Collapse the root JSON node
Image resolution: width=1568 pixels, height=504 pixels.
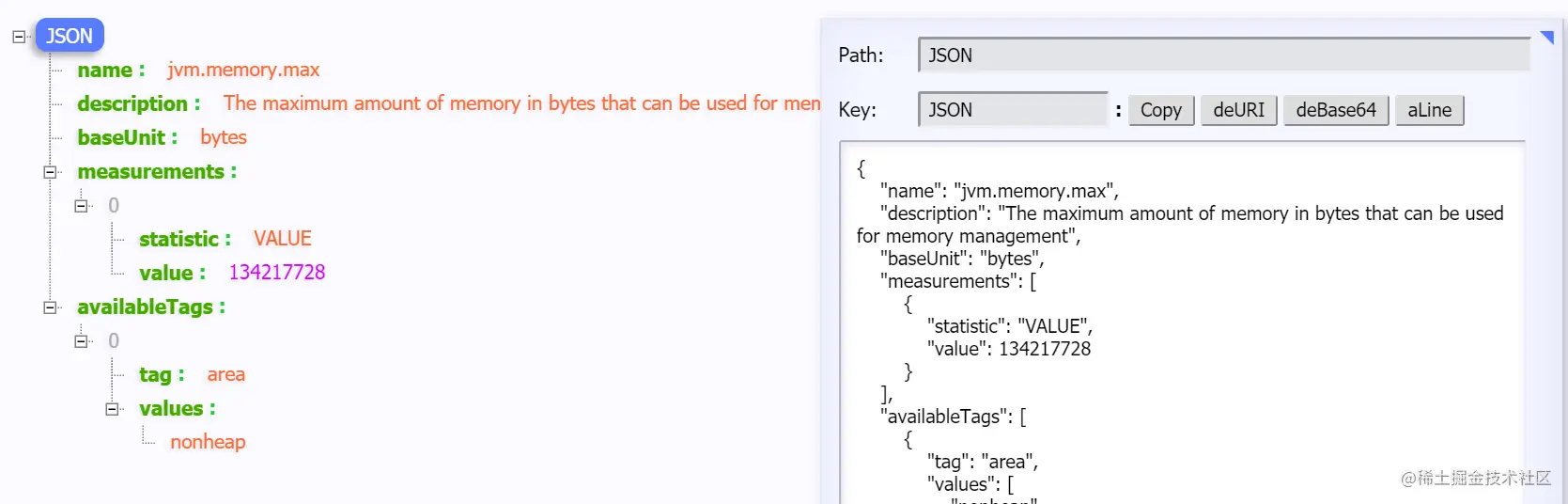19,37
